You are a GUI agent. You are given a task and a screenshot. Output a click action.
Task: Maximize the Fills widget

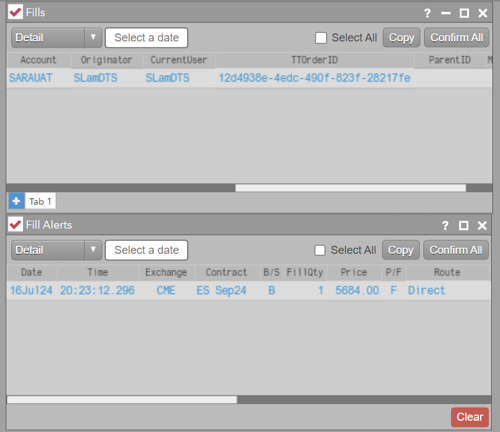(464, 13)
